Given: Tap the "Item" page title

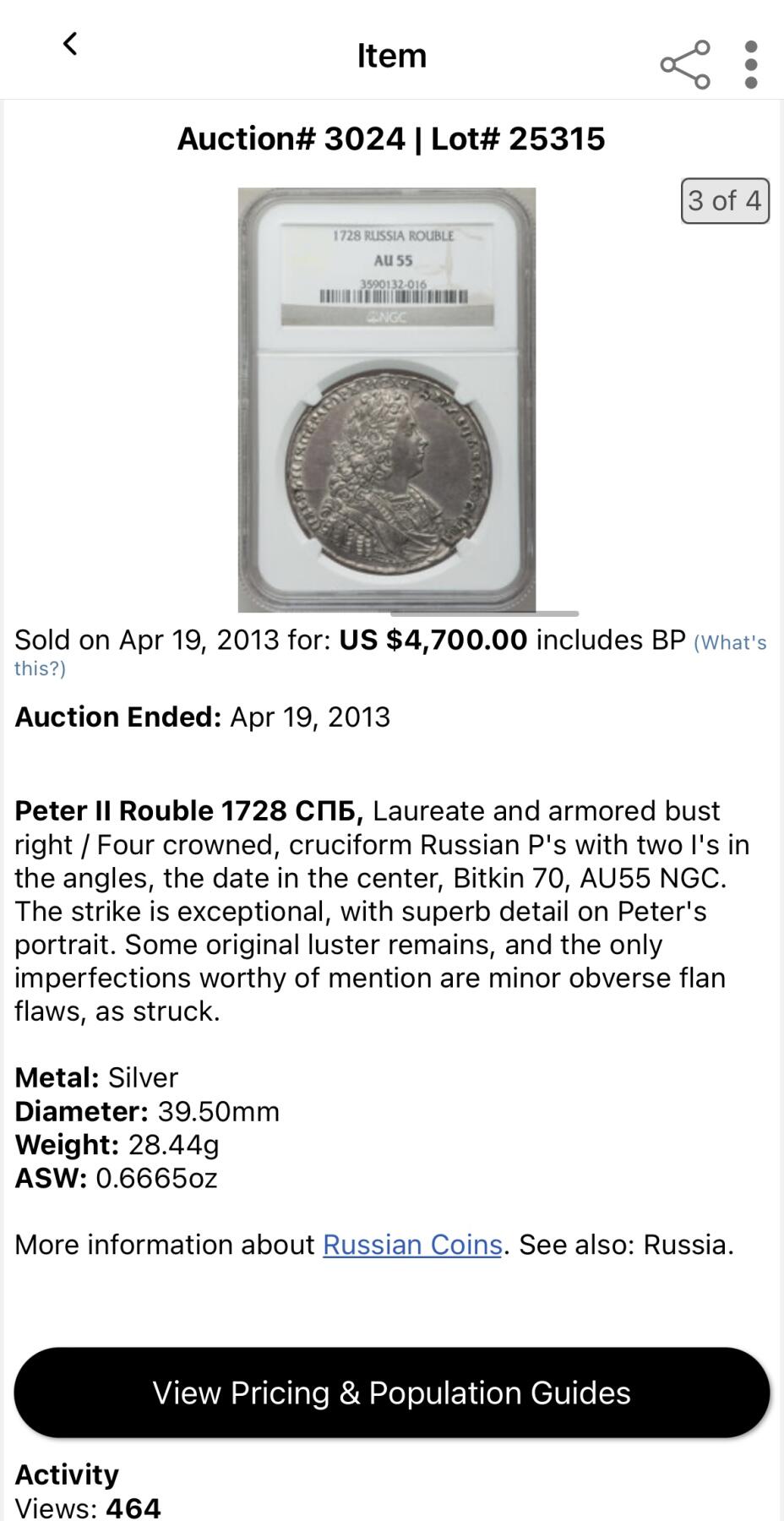Looking at the screenshot, I should (x=391, y=56).
